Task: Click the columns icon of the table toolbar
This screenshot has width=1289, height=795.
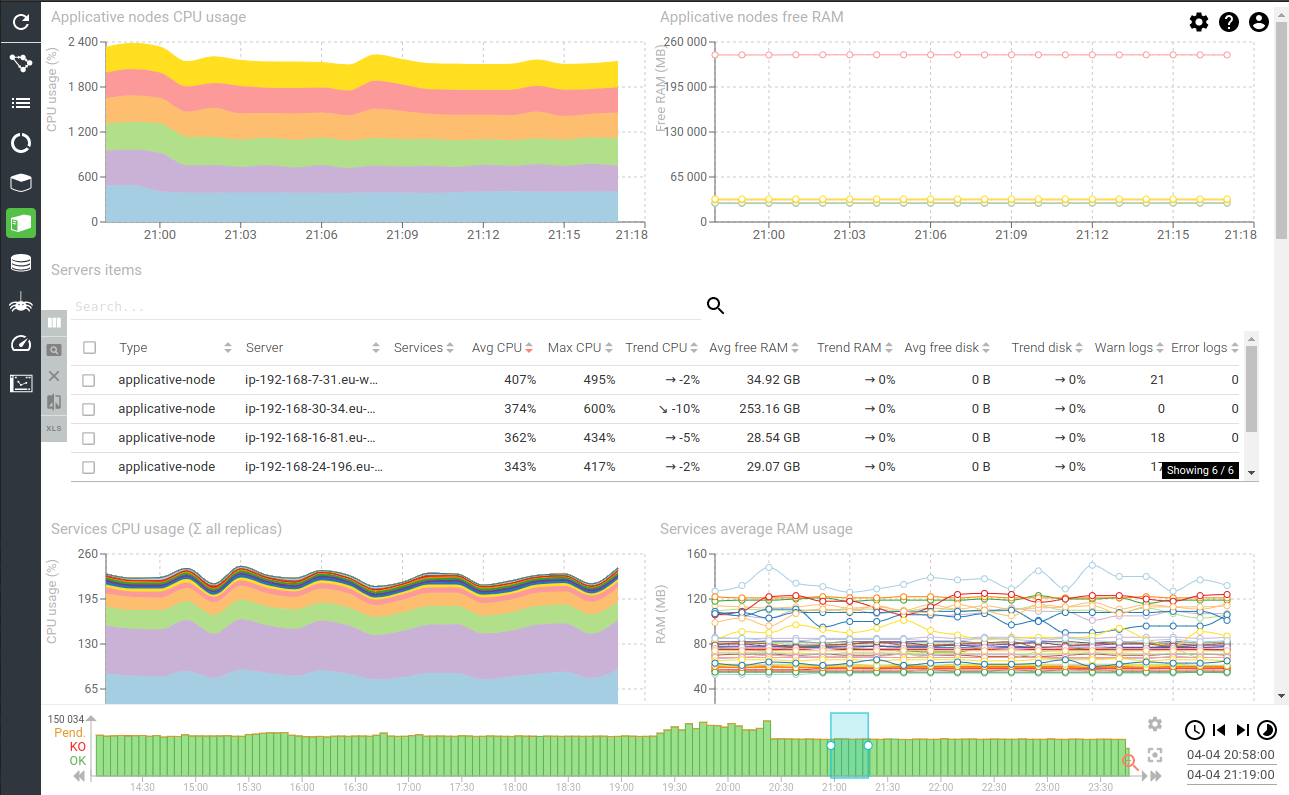Action: coord(54,323)
